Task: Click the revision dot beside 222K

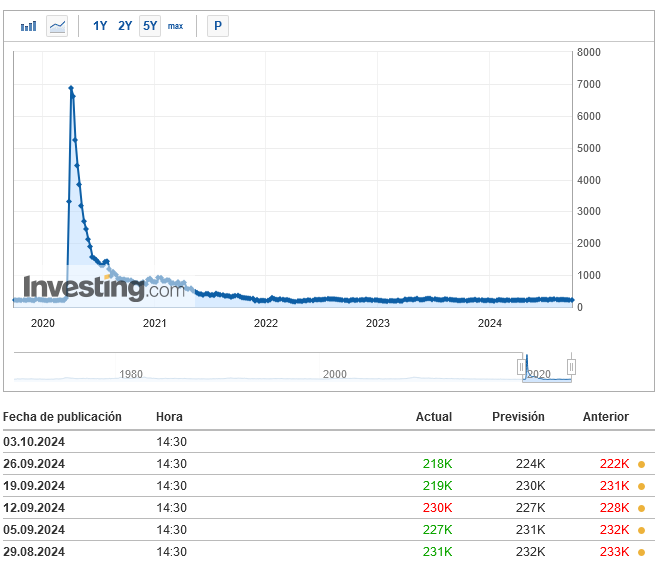Action: [641, 465]
